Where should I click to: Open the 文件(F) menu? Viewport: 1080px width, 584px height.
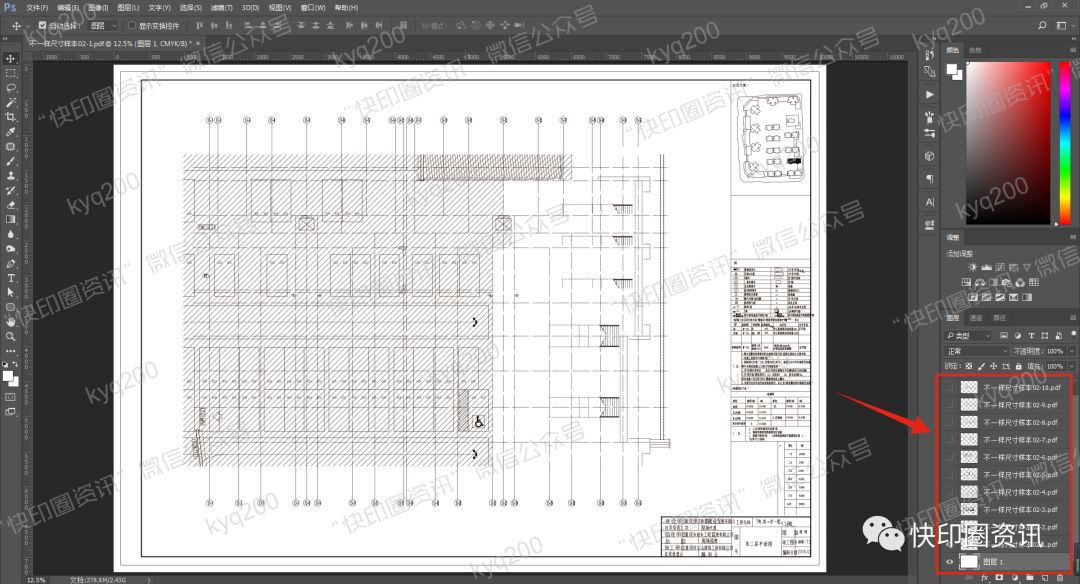pyautogui.click(x=37, y=8)
